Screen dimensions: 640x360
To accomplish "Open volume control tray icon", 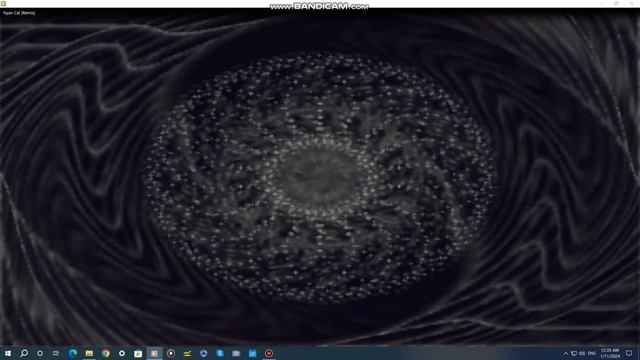I will click(x=582, y=353).
